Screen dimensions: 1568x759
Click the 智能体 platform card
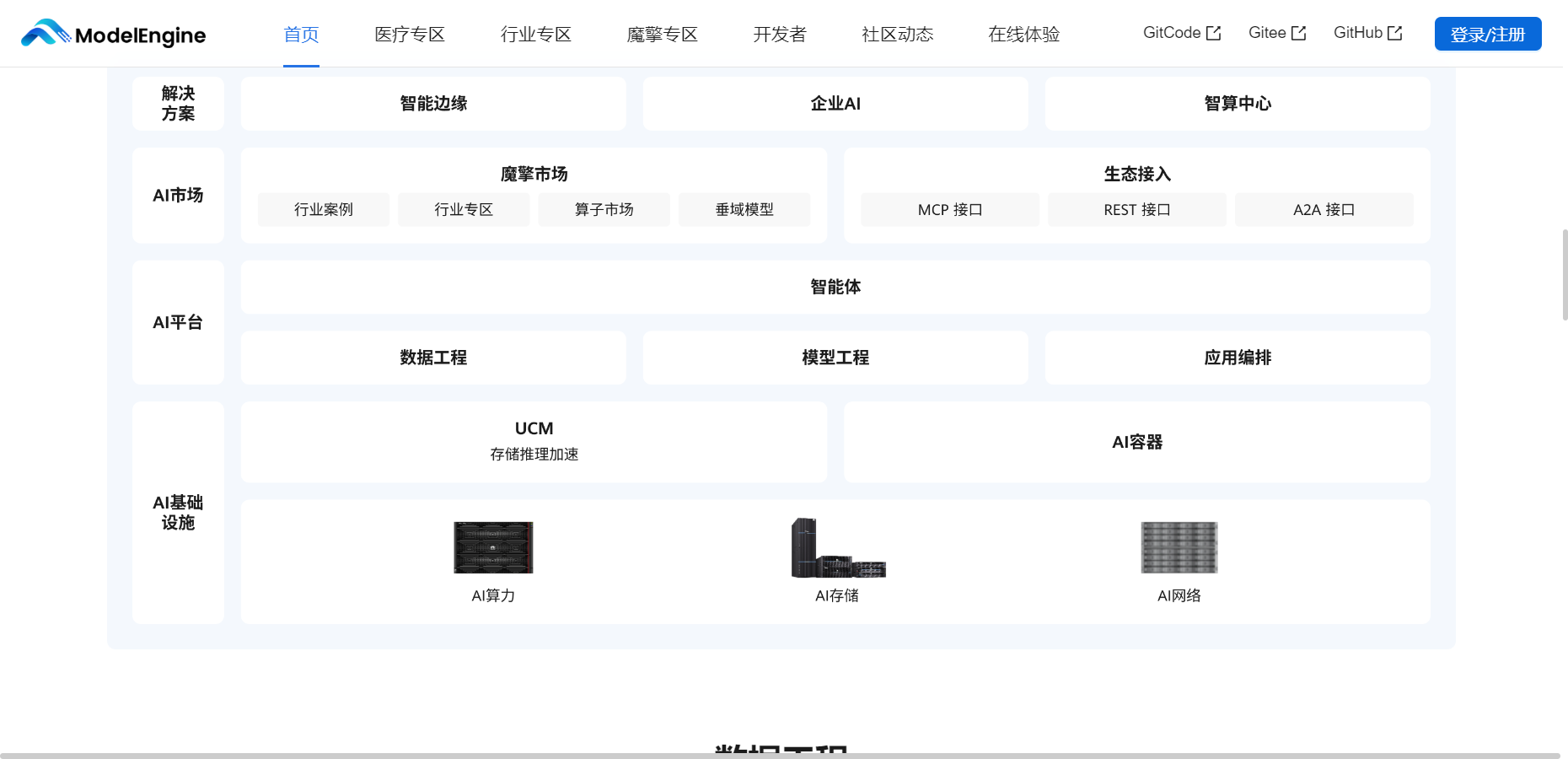click(835, 287)
